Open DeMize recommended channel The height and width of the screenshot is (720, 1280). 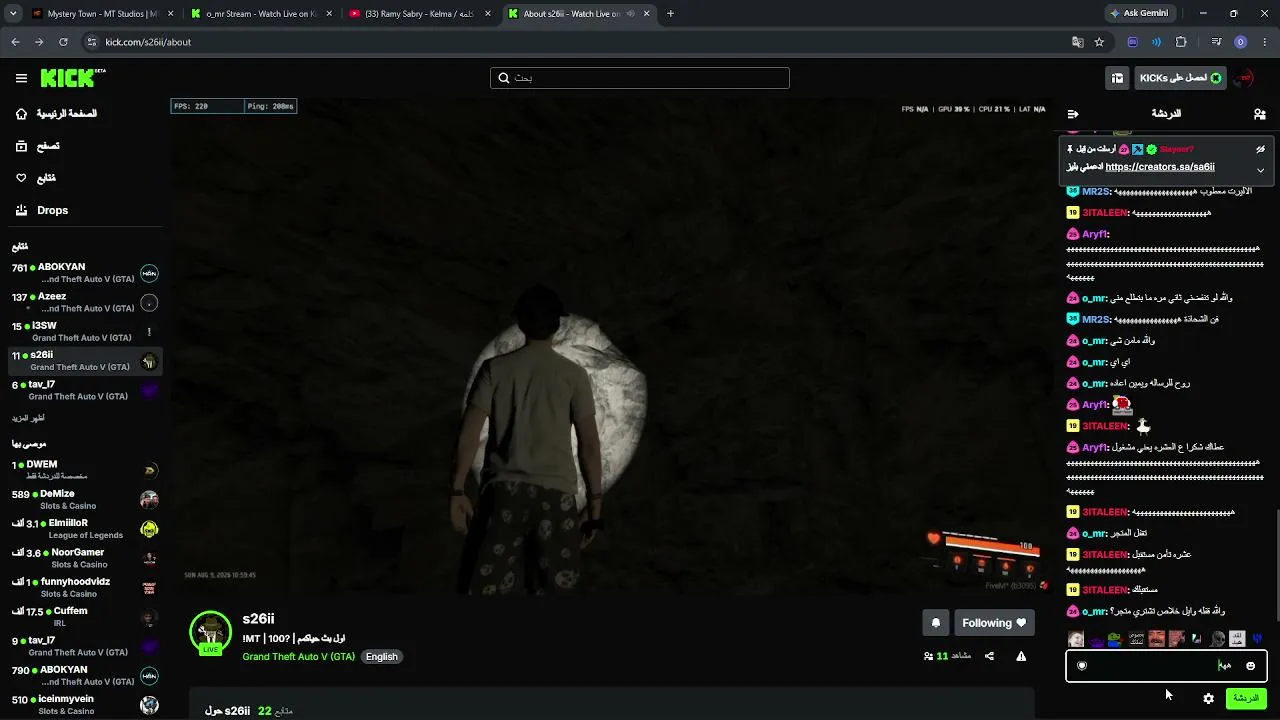[84, 500]
